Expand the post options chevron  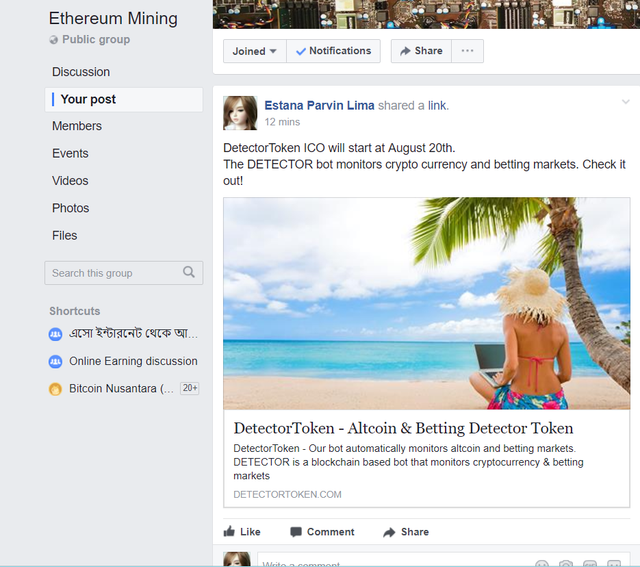(x=625, y=102)
